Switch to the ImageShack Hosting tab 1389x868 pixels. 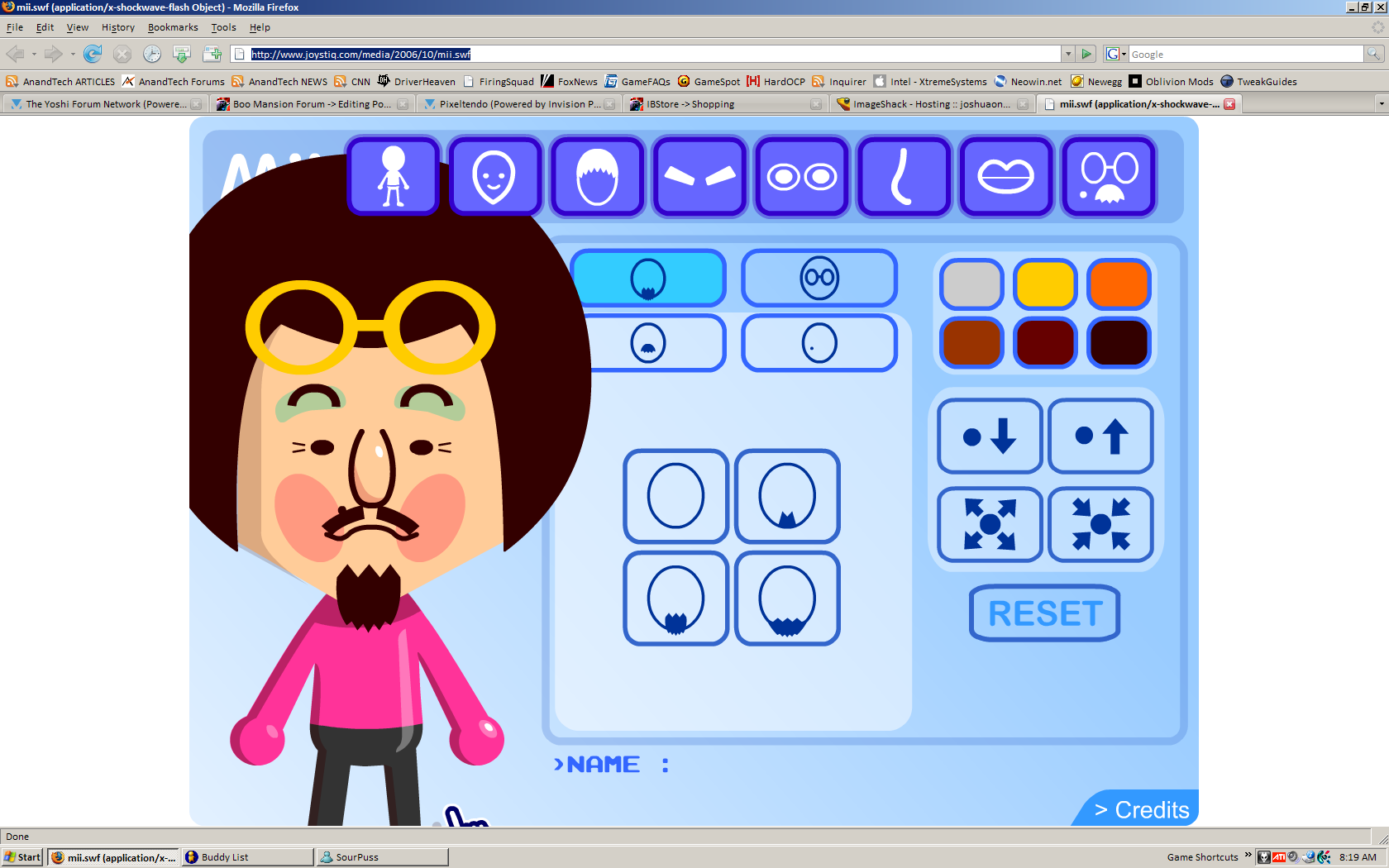point(932,104)
